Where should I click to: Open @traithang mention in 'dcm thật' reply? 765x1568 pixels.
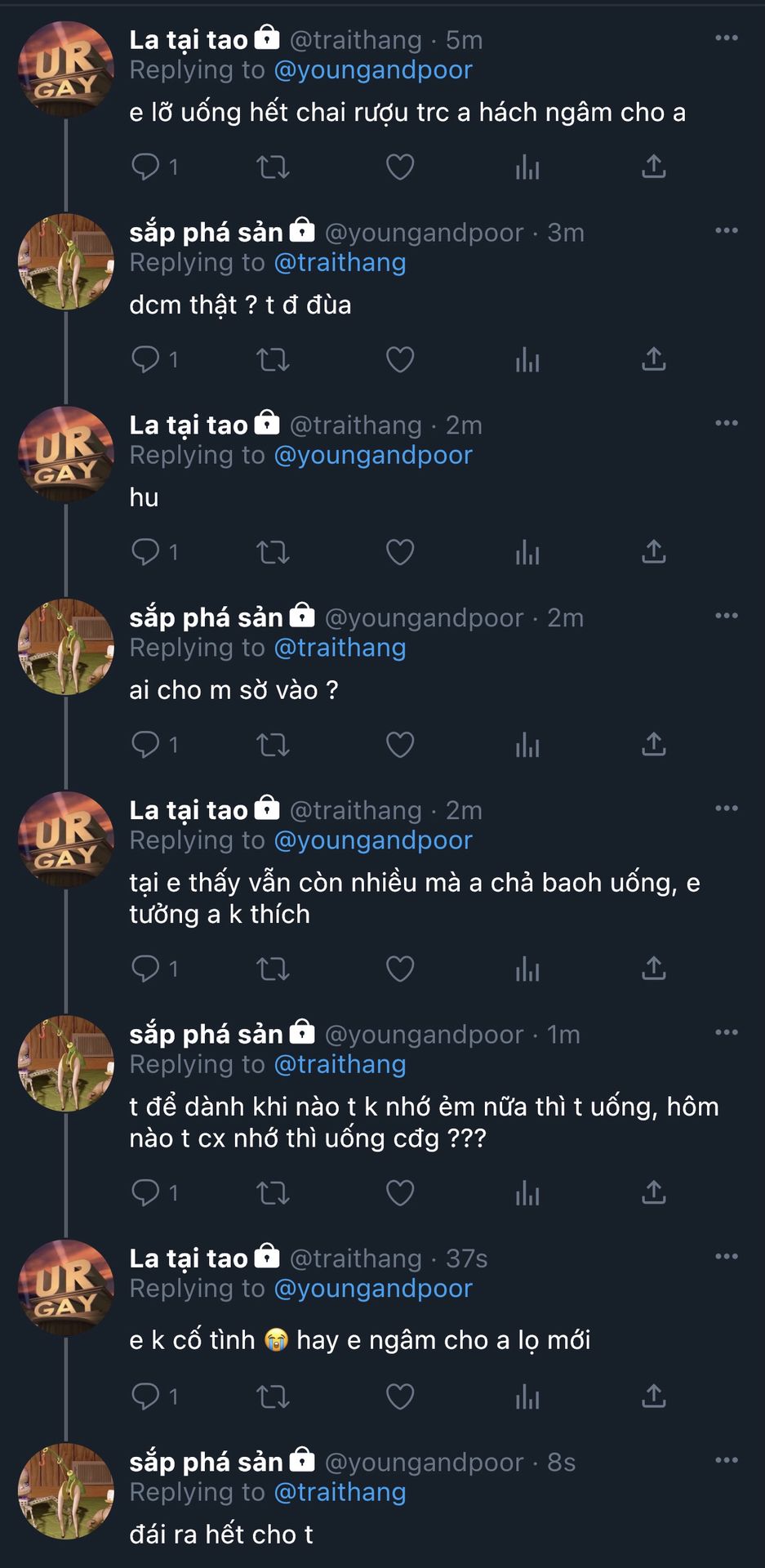[340, 263]
